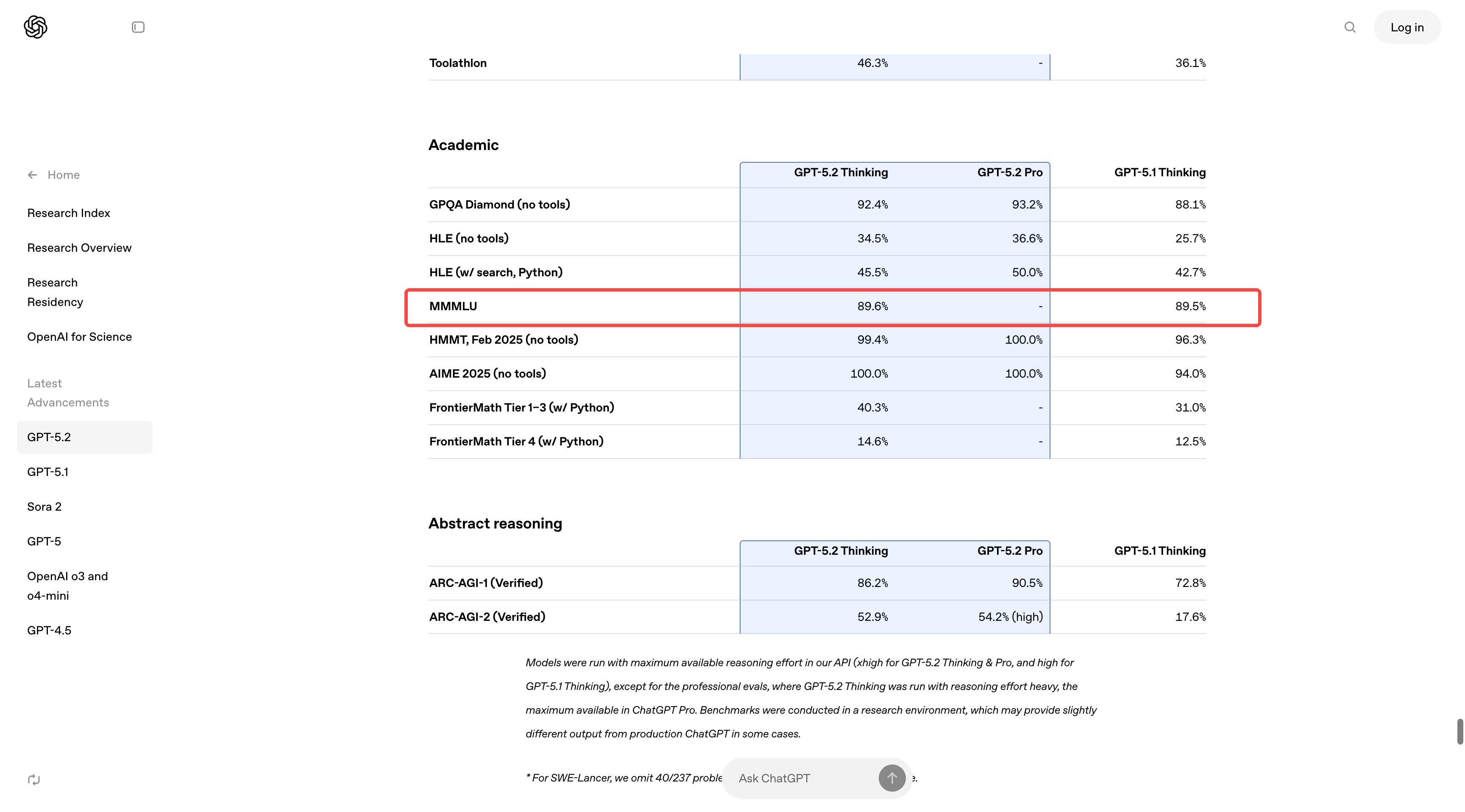Toggle the sidebar collapse icon

point(138,27)
